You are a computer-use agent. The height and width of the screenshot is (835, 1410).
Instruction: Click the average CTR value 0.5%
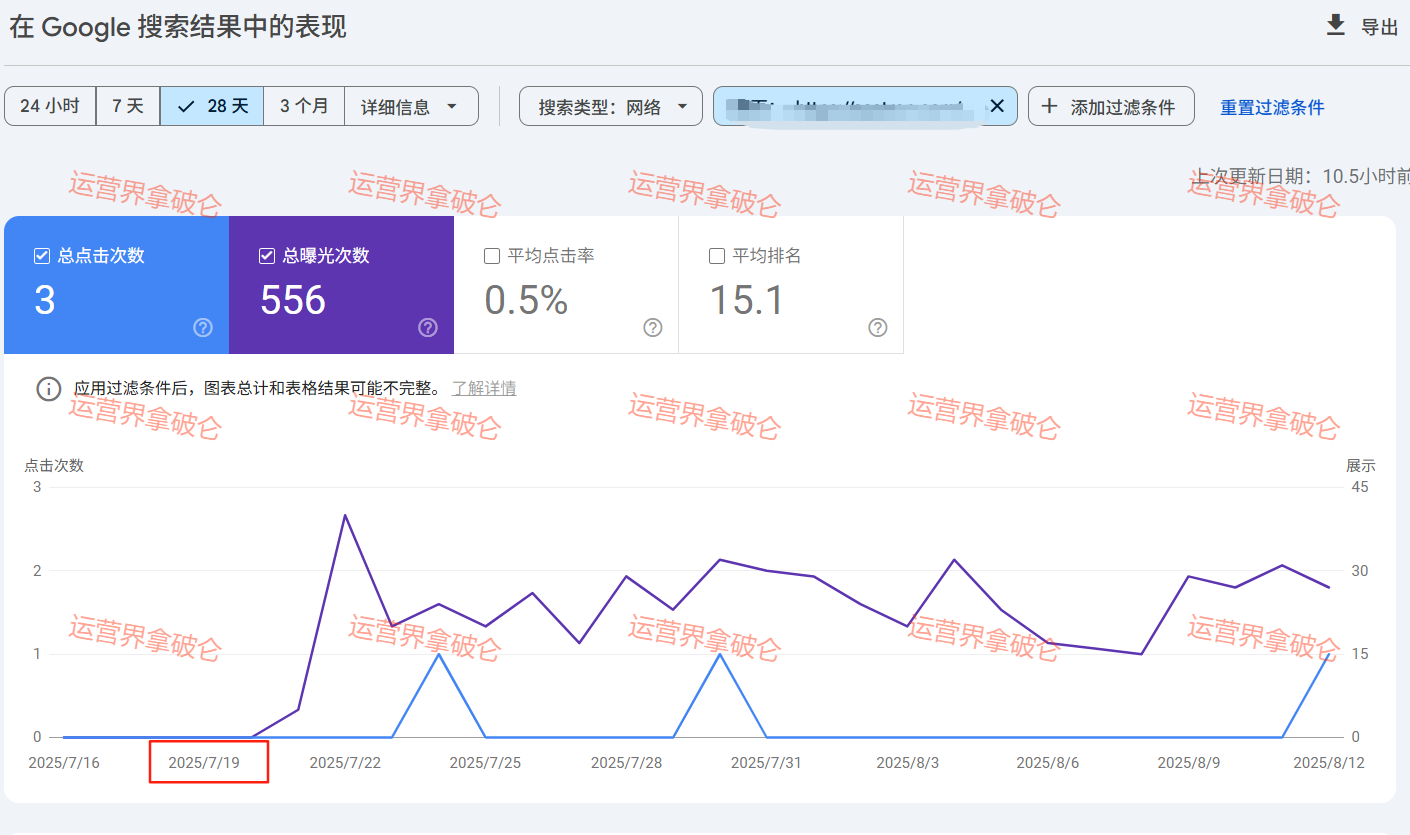click(527, 300)
